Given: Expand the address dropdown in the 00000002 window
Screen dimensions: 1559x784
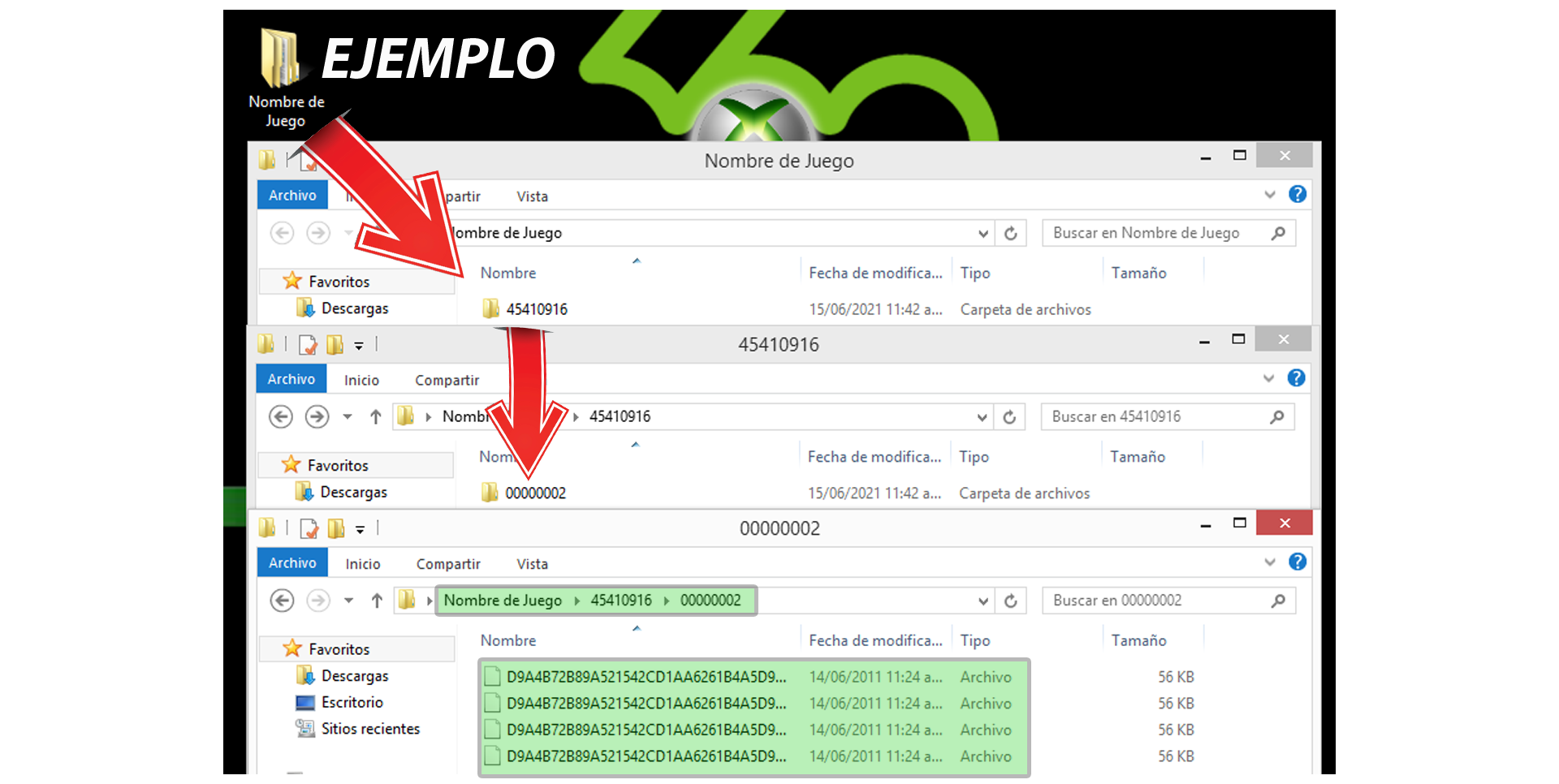Looking at the screenshot, I should click(x=983, y=601).
